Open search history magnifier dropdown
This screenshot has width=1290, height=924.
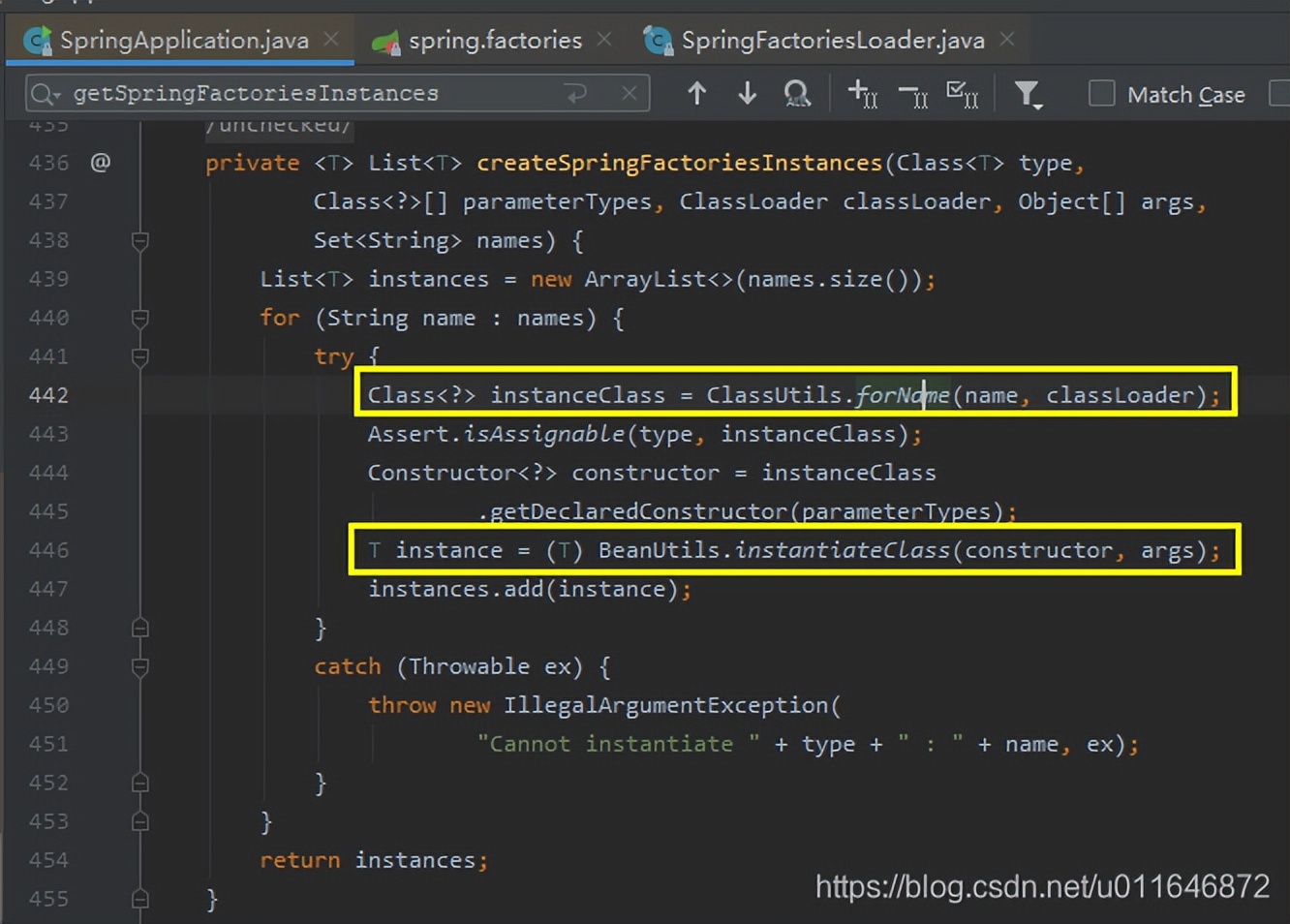click(45, 94)
